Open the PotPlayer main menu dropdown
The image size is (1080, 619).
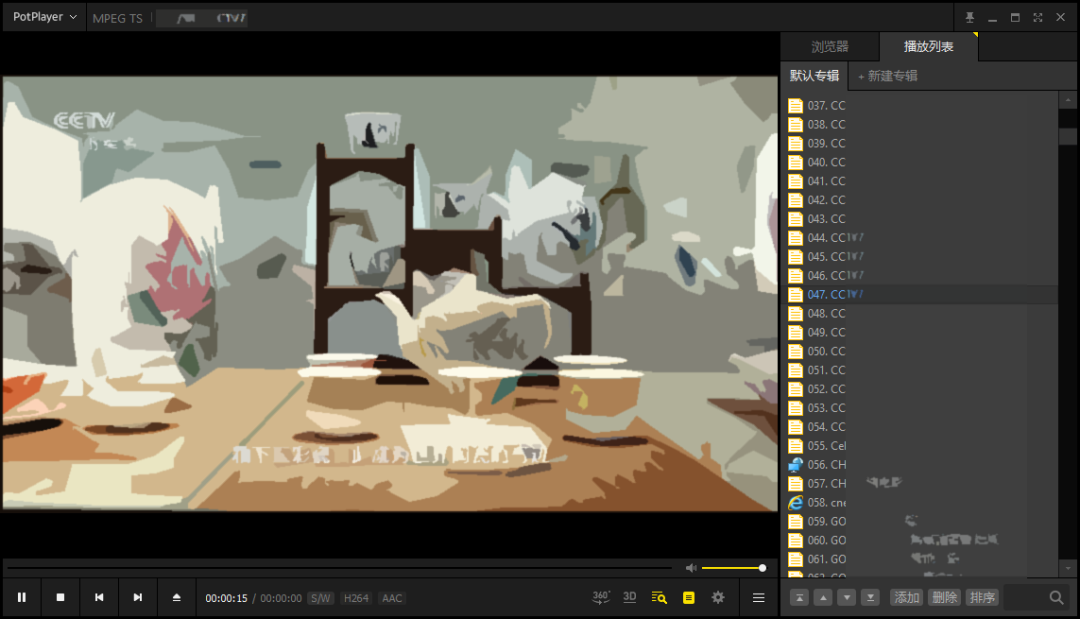coord(44,17)
